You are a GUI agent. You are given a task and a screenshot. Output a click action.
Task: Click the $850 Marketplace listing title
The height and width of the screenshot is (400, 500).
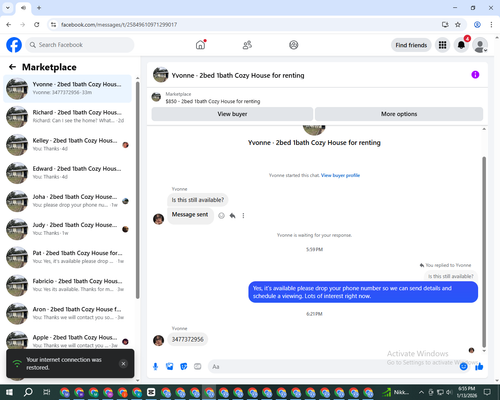(x=213, y=101)
